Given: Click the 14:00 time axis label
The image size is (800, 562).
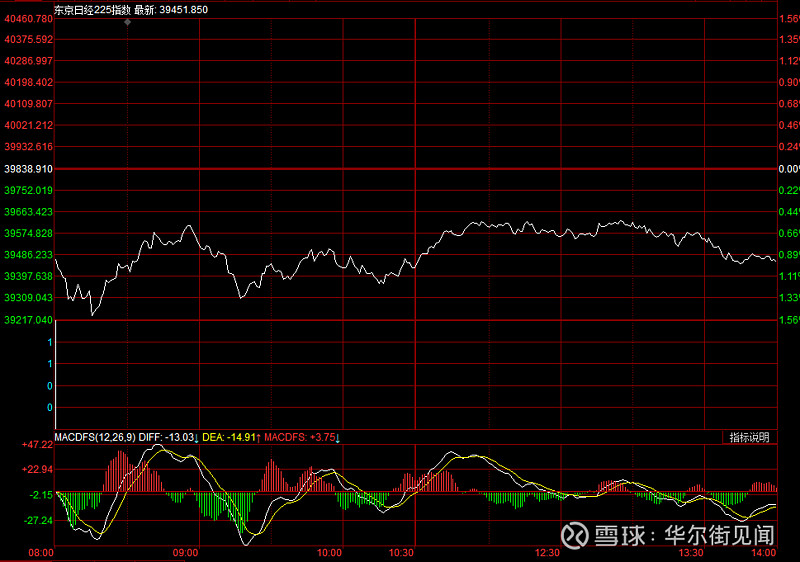Looking at the screenshot, I should tap(764, 552).
